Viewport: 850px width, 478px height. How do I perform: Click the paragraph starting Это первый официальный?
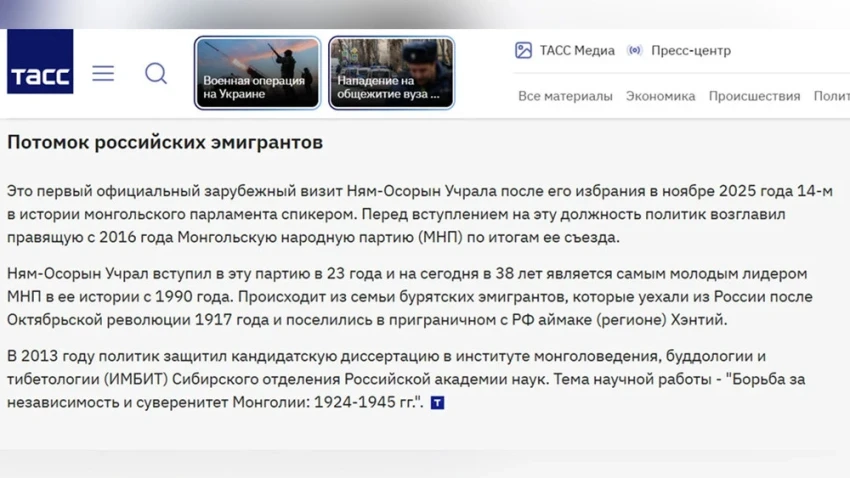(420, 213)
